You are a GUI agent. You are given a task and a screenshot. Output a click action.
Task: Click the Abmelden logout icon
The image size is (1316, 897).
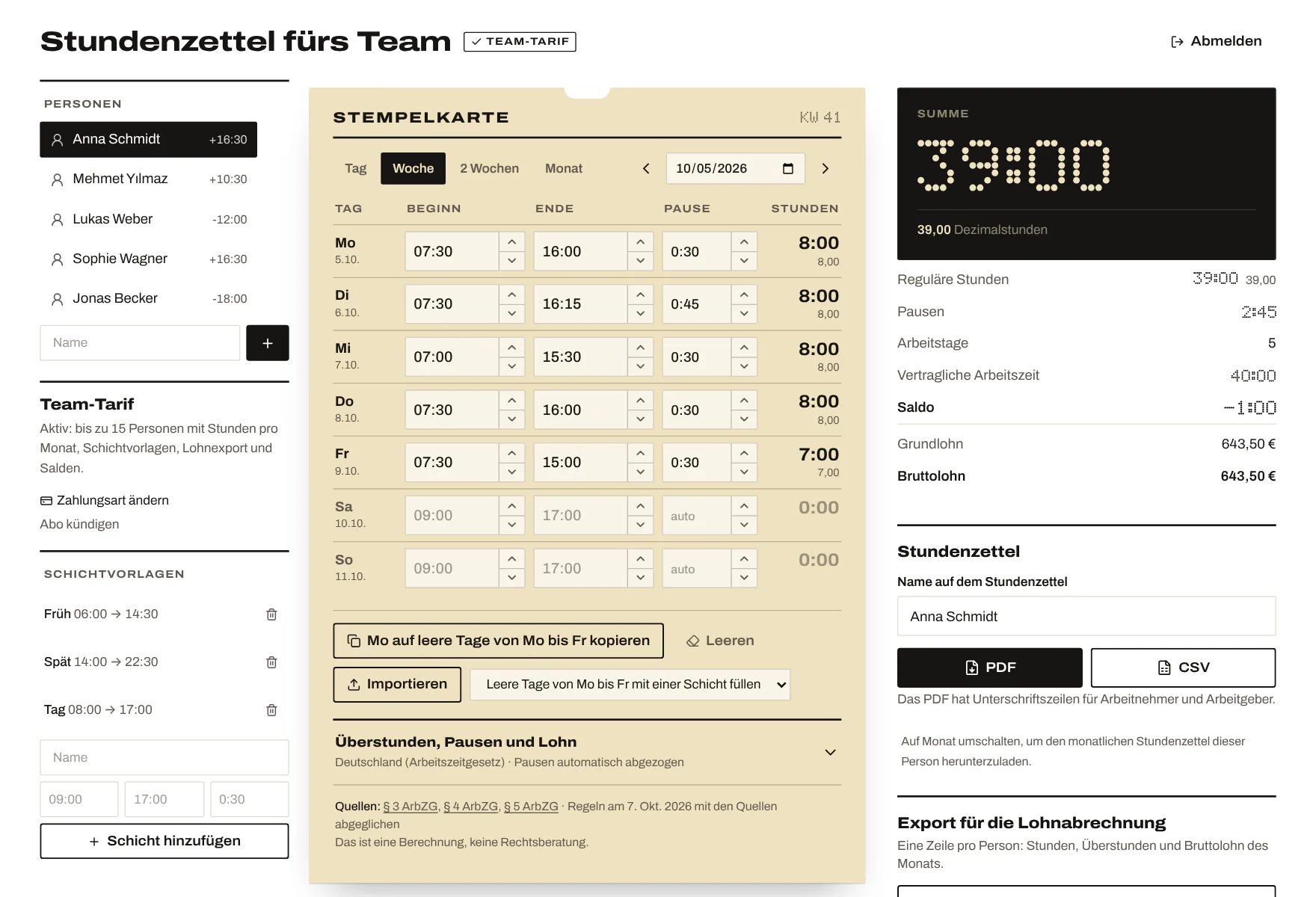pyautogui.click(x=1177, y=42)
